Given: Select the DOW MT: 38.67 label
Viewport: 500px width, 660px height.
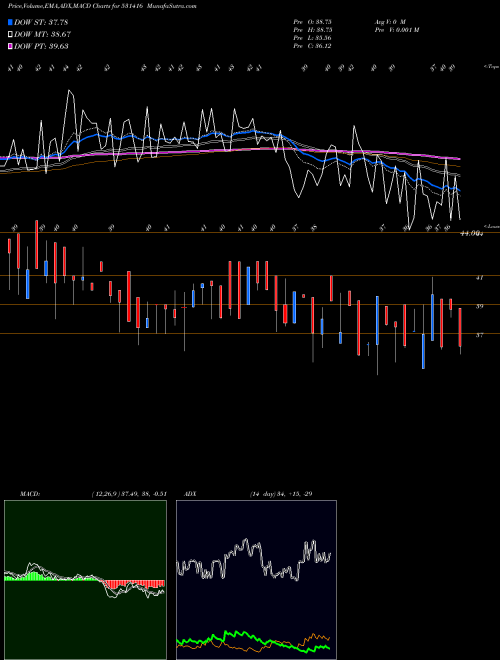Looking at the screenshot, I should tap(43, 34).
